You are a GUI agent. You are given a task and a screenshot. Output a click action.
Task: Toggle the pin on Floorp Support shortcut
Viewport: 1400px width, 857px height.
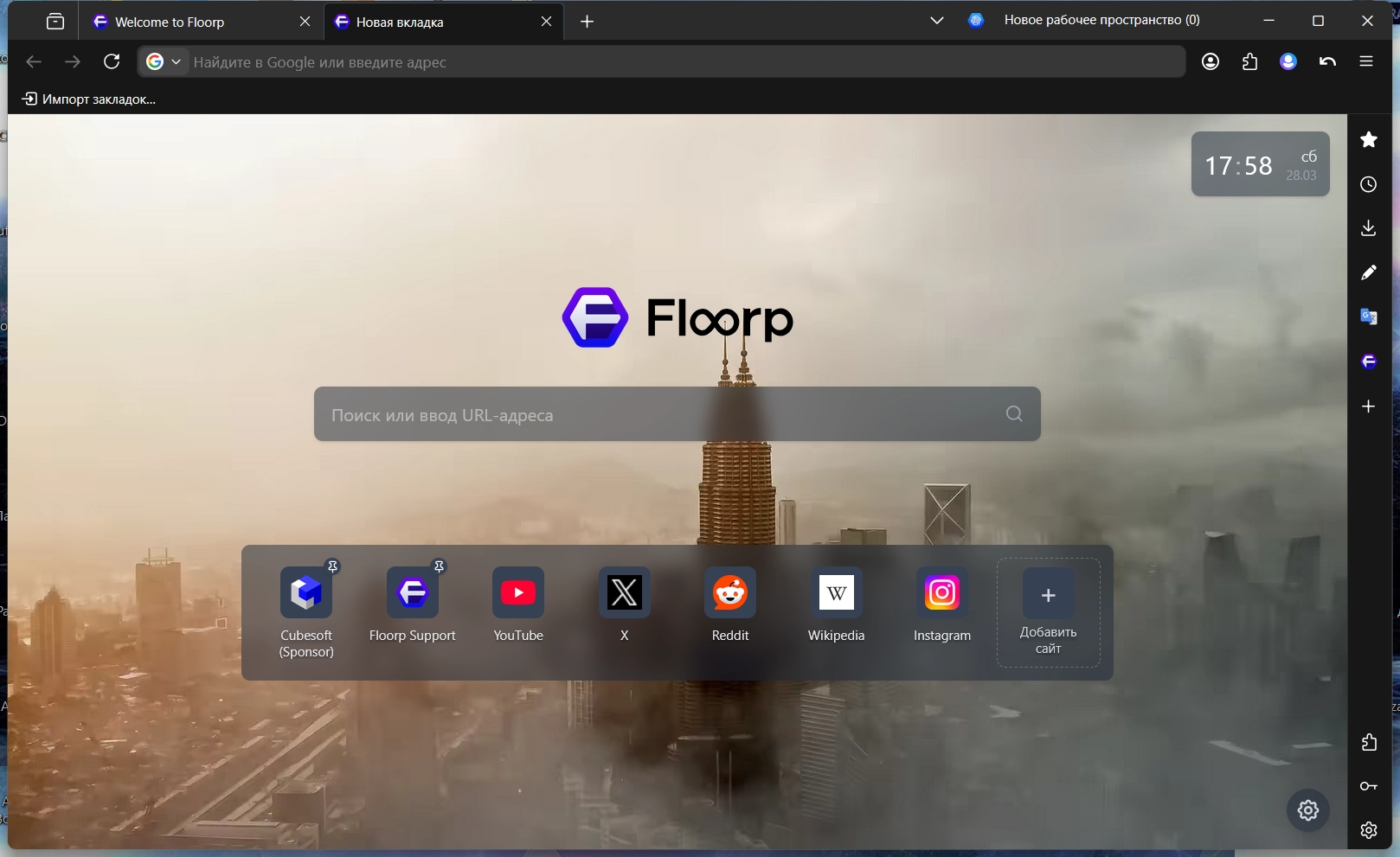click(439, 566)
